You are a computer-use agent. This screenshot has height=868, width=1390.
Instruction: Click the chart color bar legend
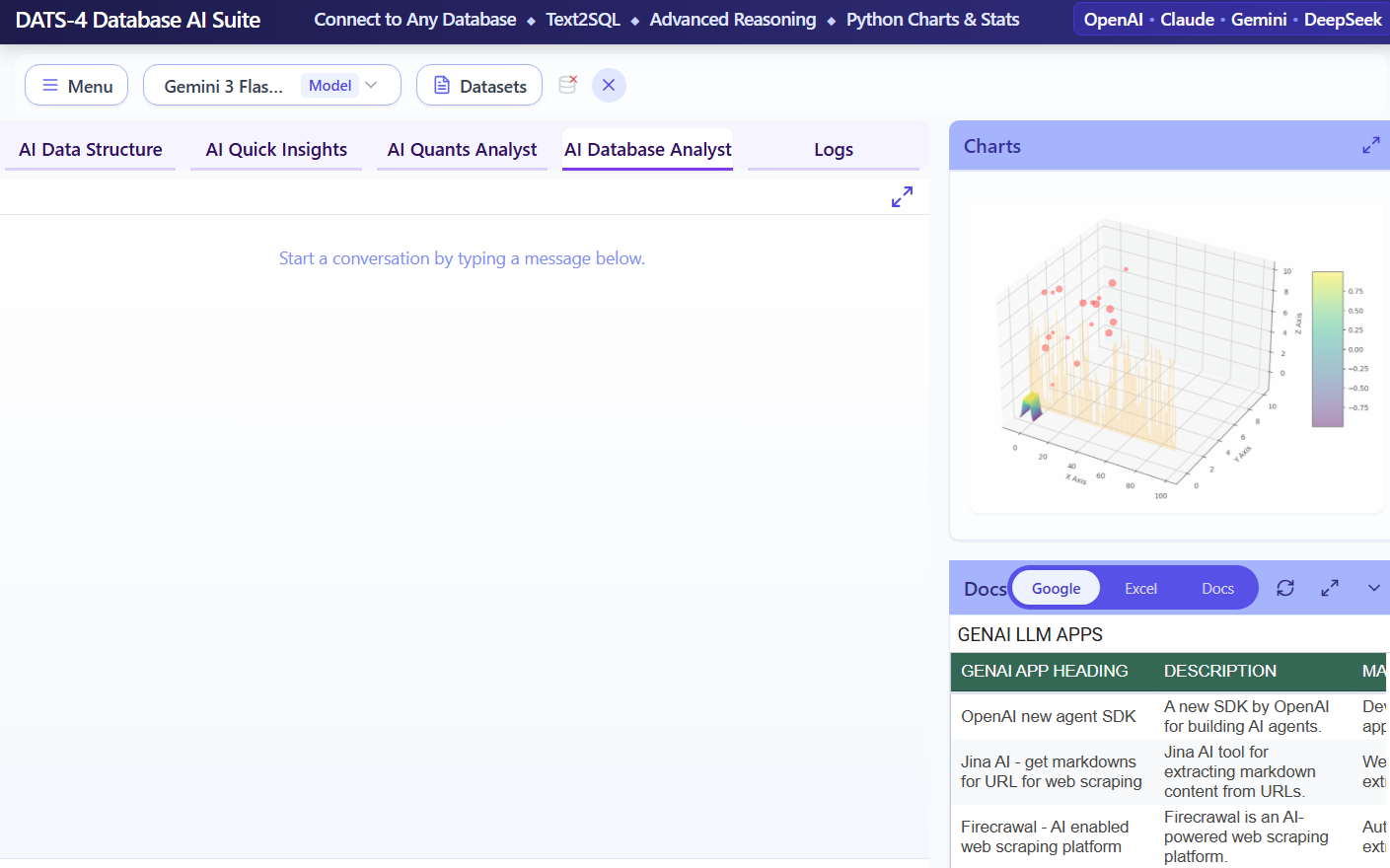pos(1327,349)
